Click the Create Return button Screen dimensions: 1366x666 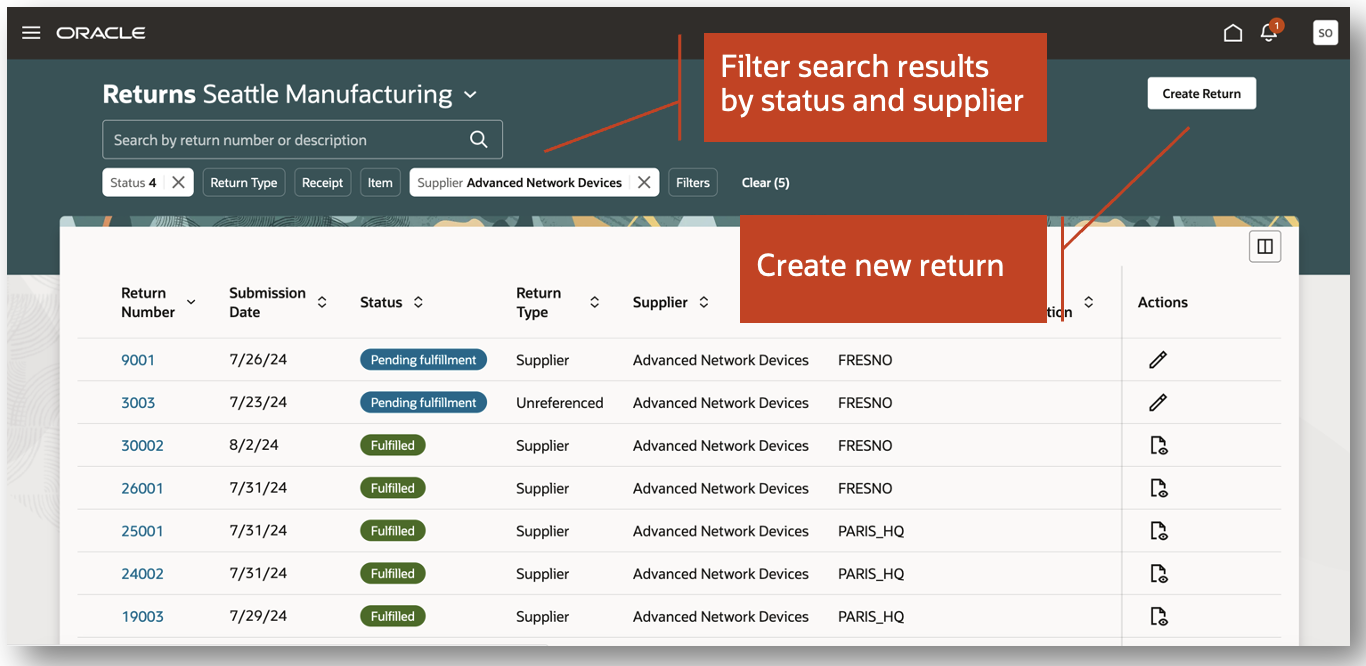[x=1201, y=94]
